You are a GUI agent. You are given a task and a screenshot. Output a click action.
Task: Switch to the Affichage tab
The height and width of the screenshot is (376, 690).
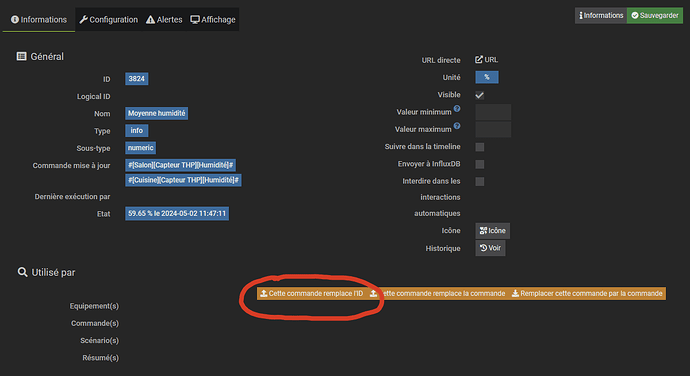click(x=213, y=20)
